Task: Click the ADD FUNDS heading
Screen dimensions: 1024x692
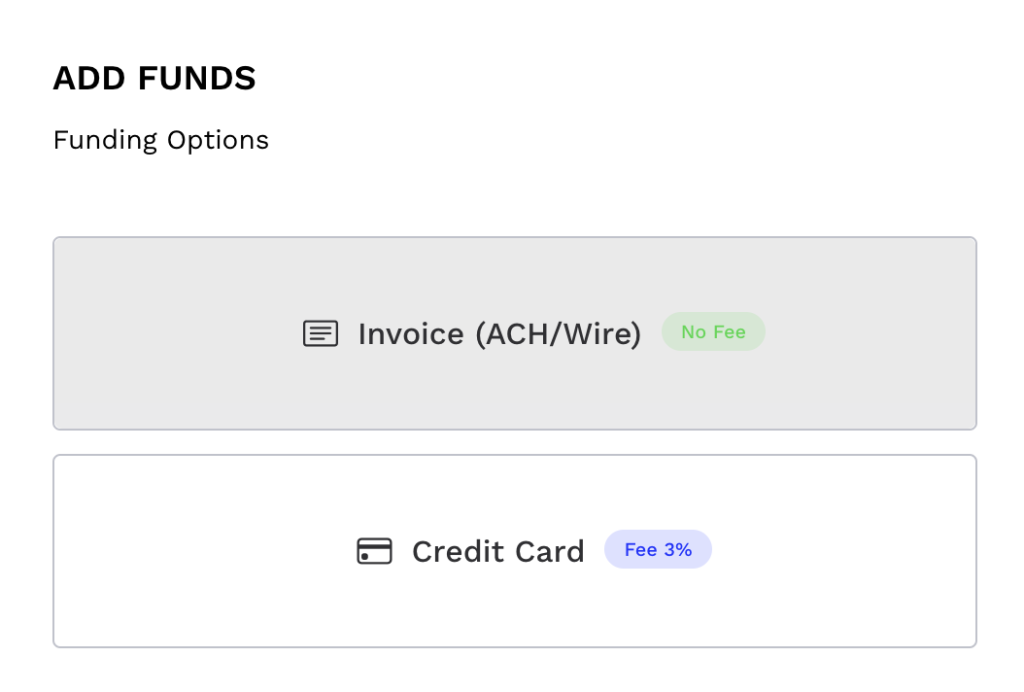Action: coord(154,77)
